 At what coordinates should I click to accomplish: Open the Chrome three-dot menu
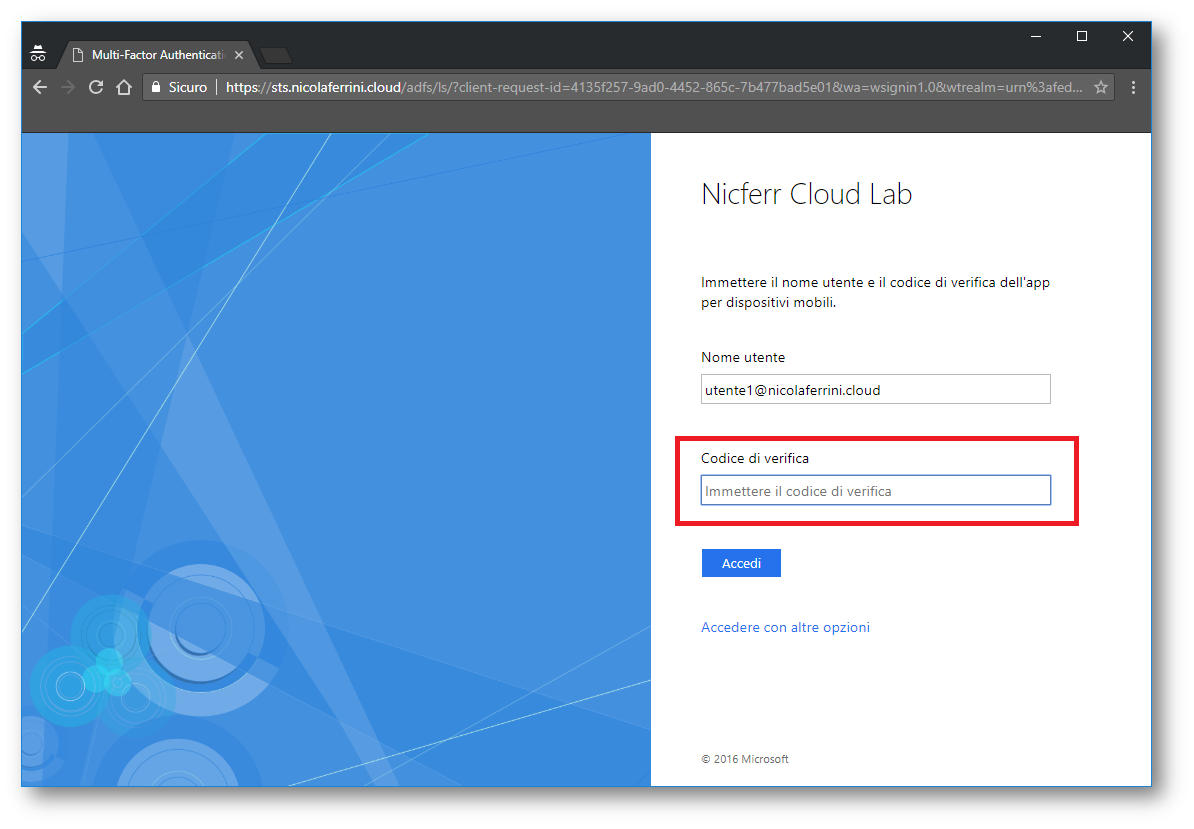[1133, 87]
